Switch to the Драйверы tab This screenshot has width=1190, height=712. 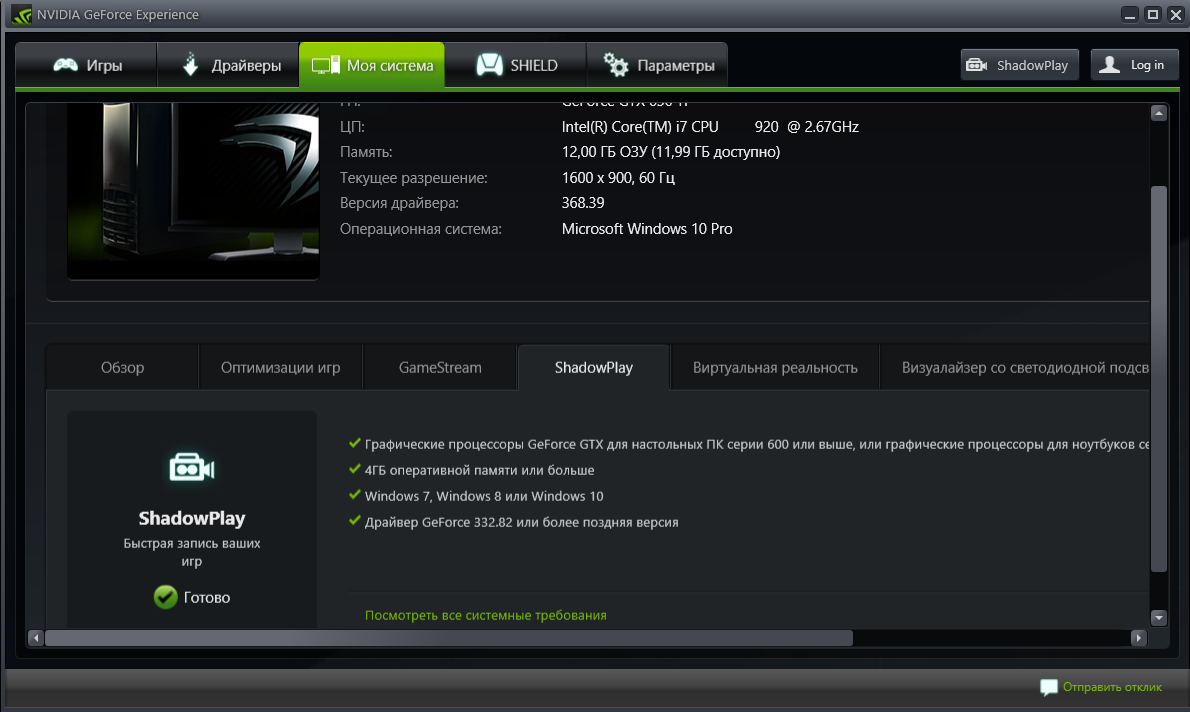coord(228,65)
